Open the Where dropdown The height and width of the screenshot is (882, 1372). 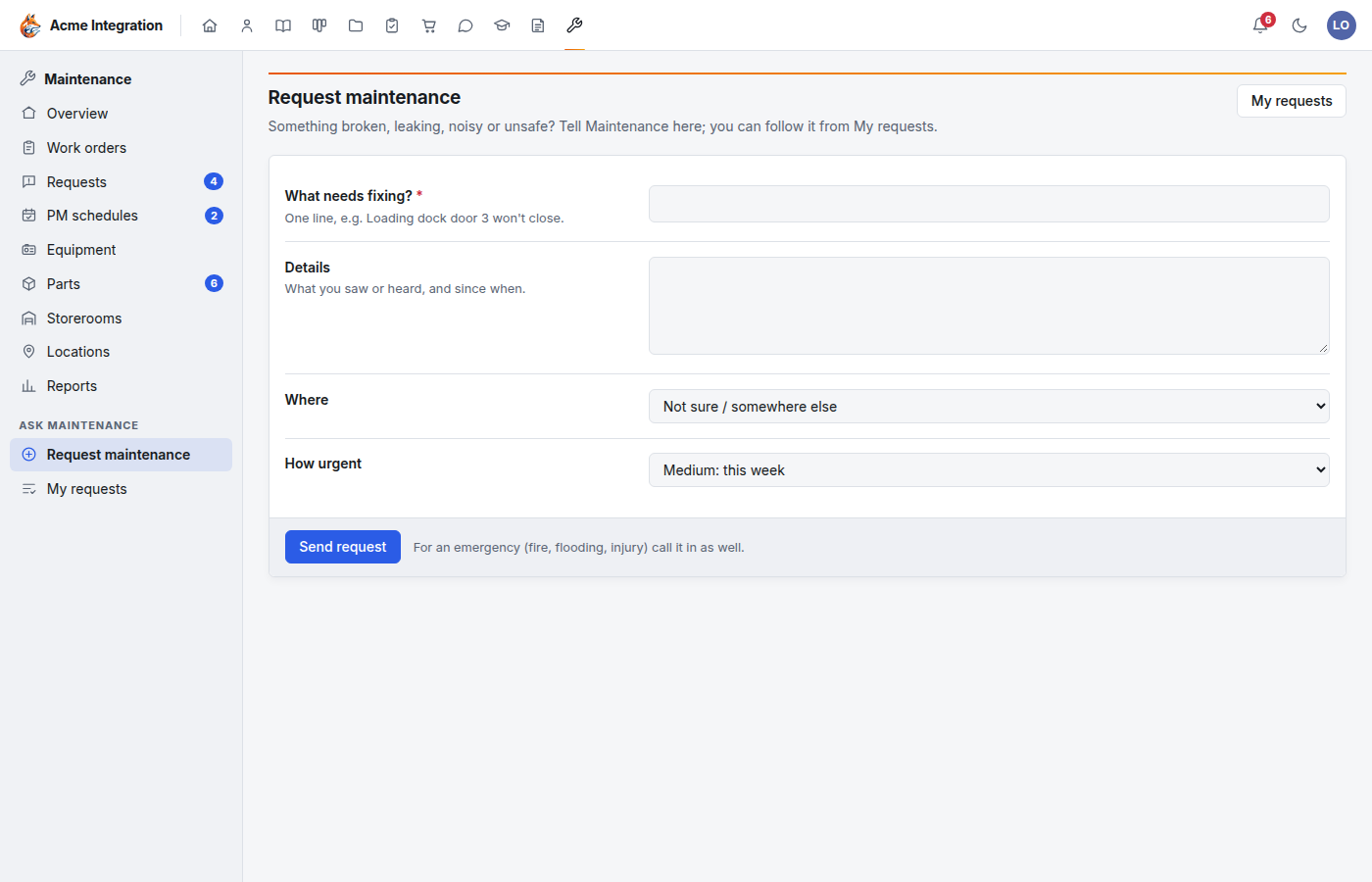[989, 407]
